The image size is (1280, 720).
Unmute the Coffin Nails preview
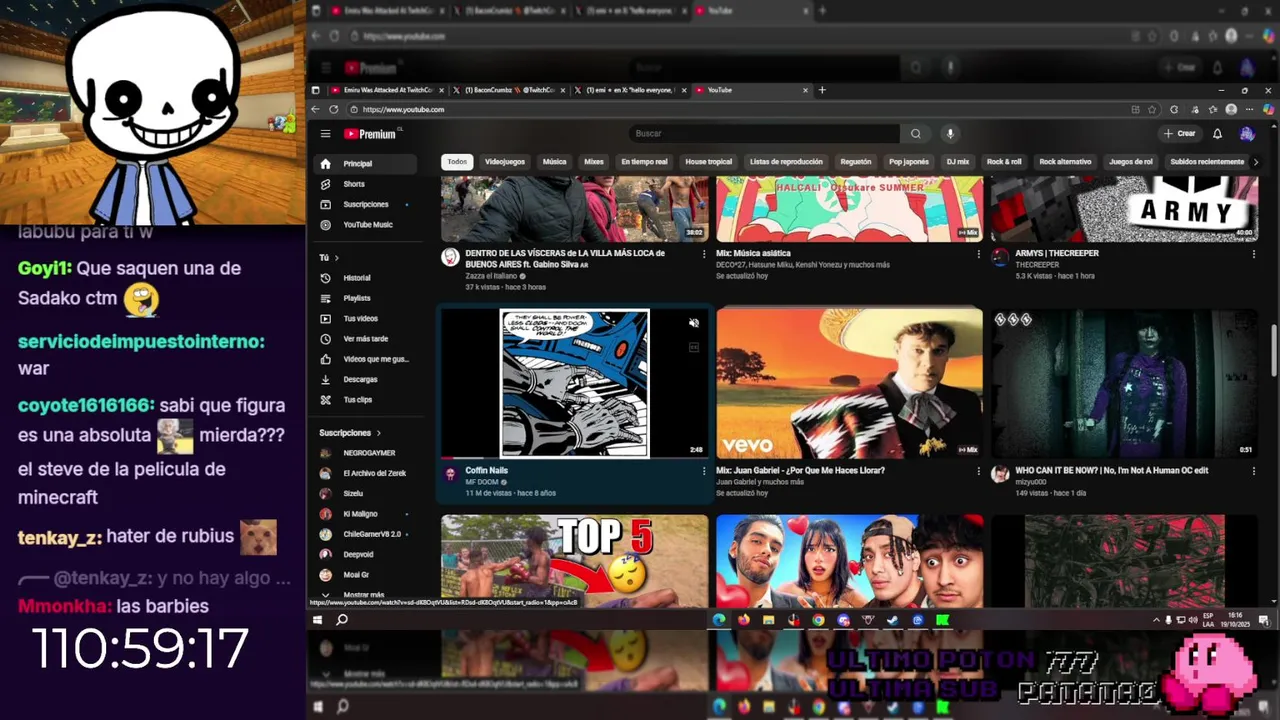[693, 323]
